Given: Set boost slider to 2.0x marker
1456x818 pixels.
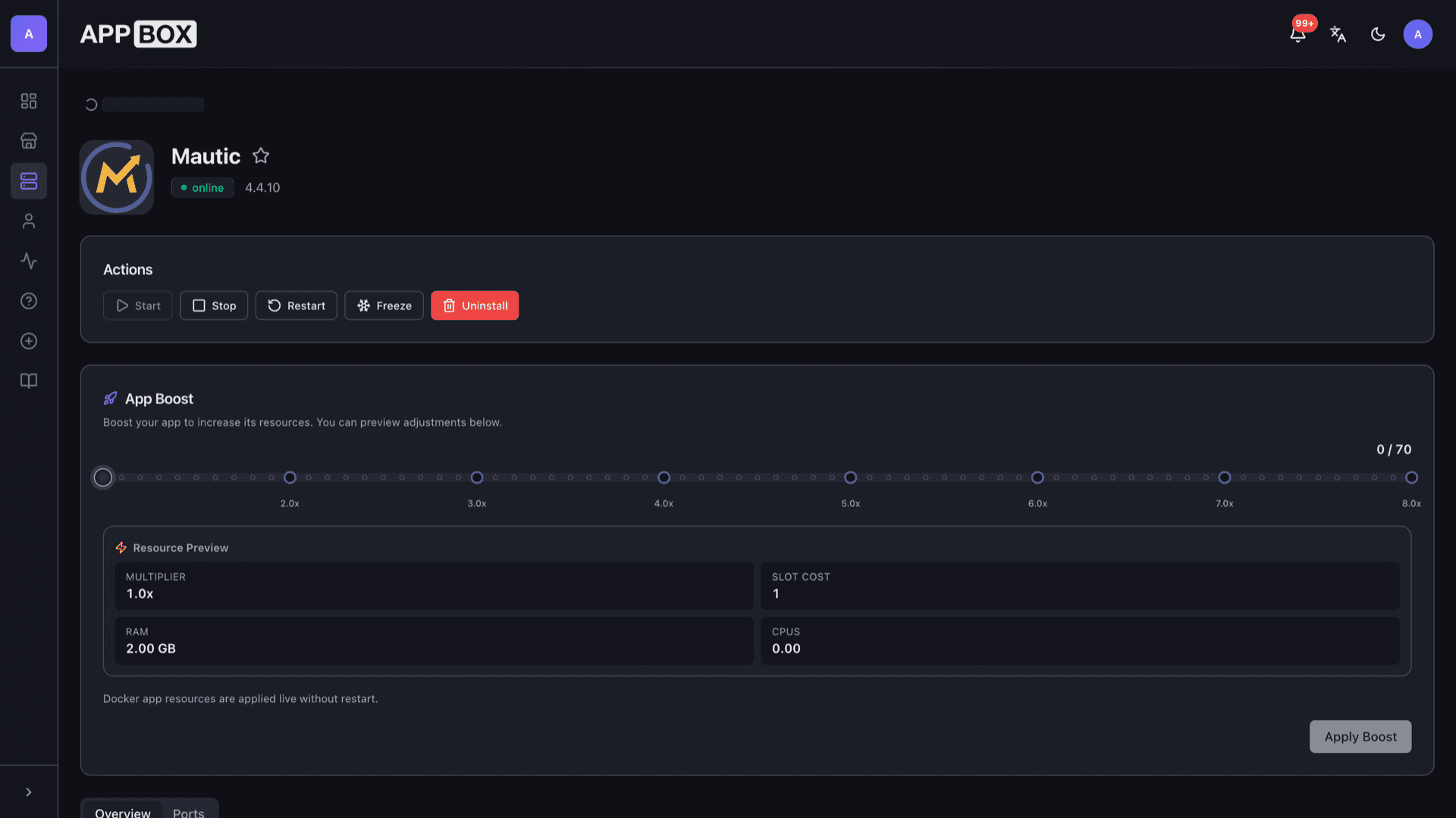Looking at the screenshot, I should [x=290, y=478].
